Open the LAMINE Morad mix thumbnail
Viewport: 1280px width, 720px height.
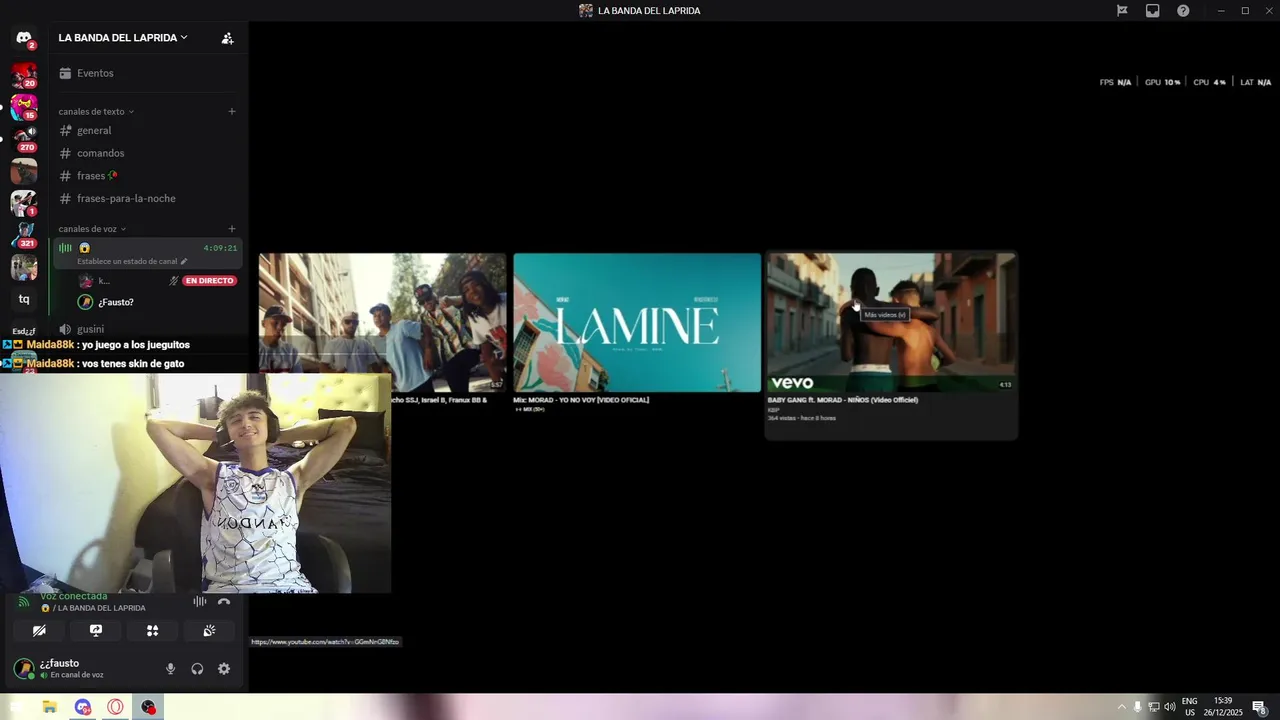click(637, 322)
